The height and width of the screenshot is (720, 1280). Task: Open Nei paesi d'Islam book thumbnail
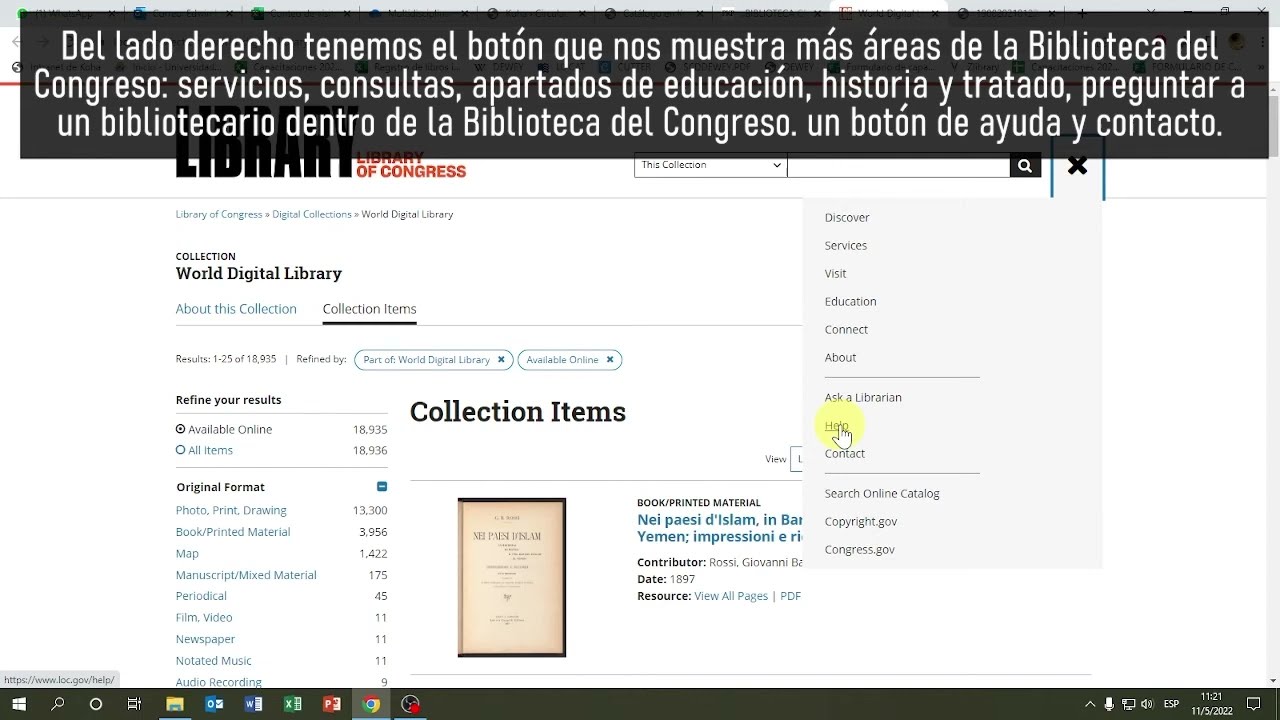pyautogui.click(x=512, y=578)
